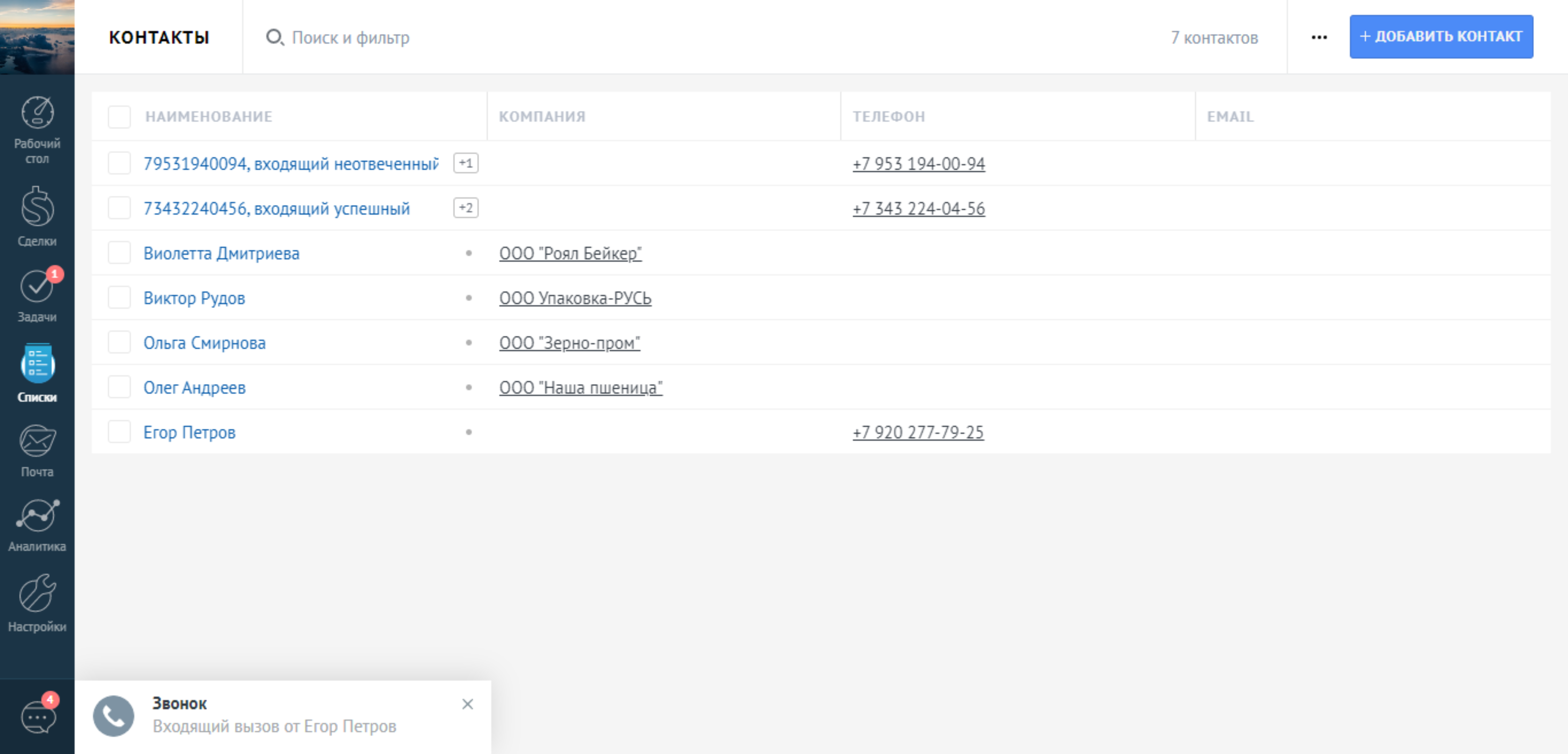Expand the +1 tags on first contact
Image resolution: width=1568 pixels, height=754 pixels.
pos(466,163)
